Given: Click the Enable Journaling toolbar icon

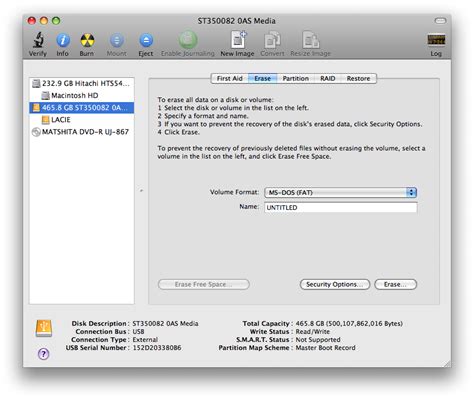Looking at the screenshot, I should pos(188,40).
